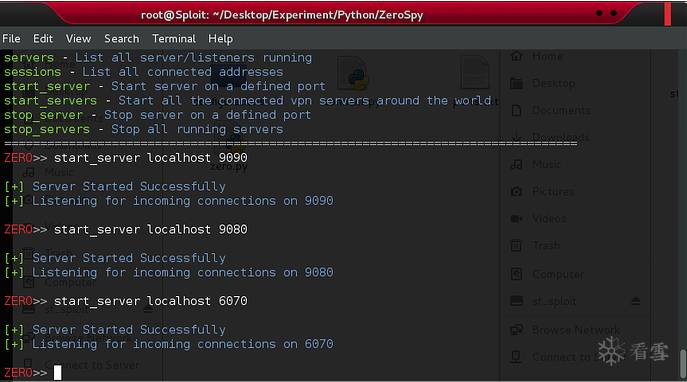
Task: Open the Terminal menu
Action: (x=174, y=39)
